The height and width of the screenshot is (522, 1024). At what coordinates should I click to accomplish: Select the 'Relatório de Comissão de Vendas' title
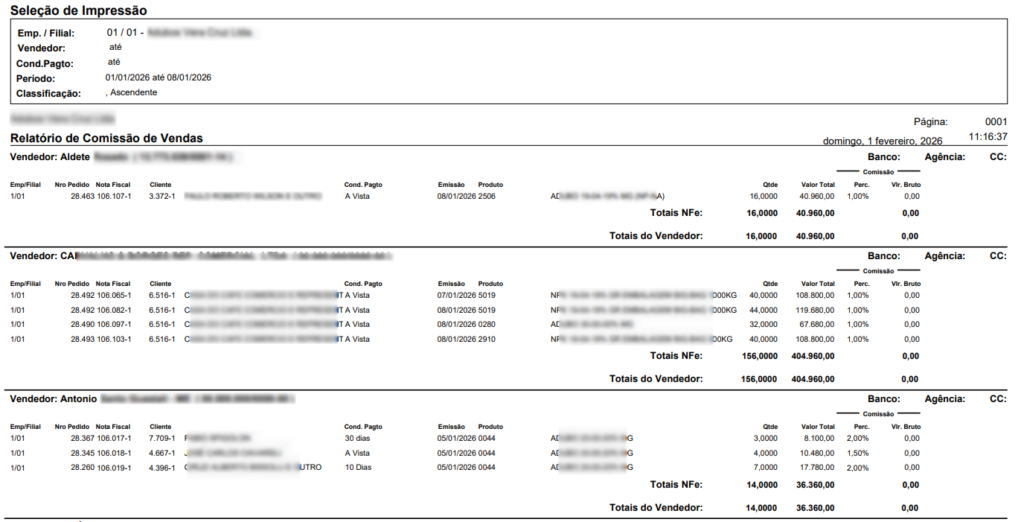pyautogui.click(x=107, y=138)
